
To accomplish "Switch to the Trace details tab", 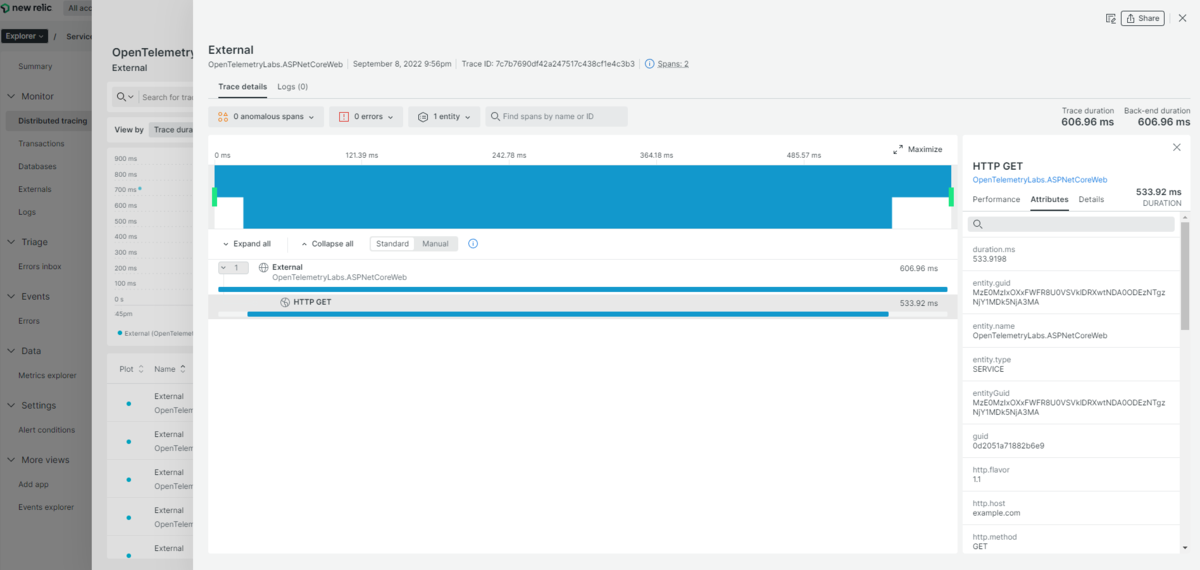I will 243,87.
